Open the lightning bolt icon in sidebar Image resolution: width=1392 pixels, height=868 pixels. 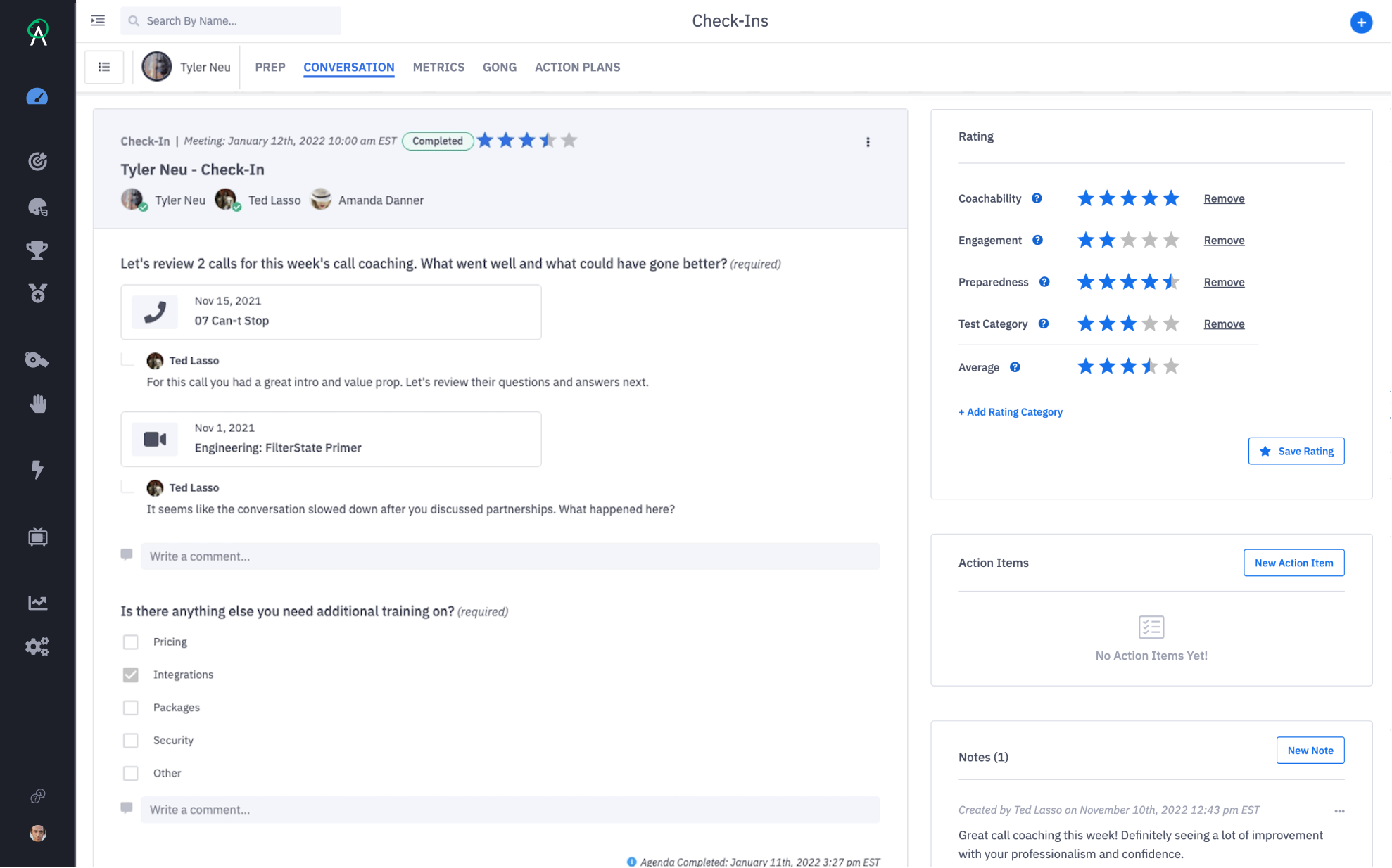[38, 471]
